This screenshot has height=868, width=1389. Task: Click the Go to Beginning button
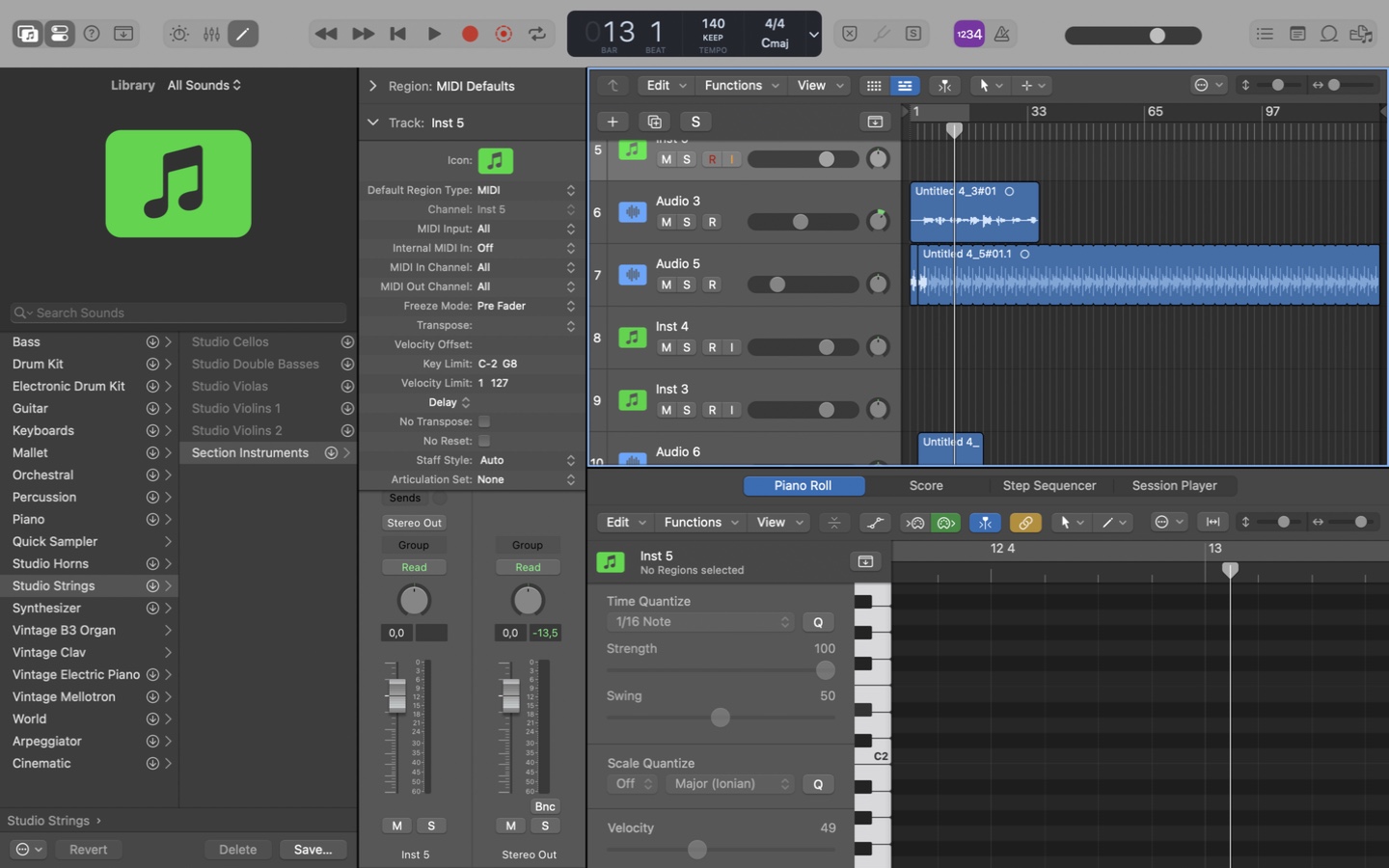[397, 34]
